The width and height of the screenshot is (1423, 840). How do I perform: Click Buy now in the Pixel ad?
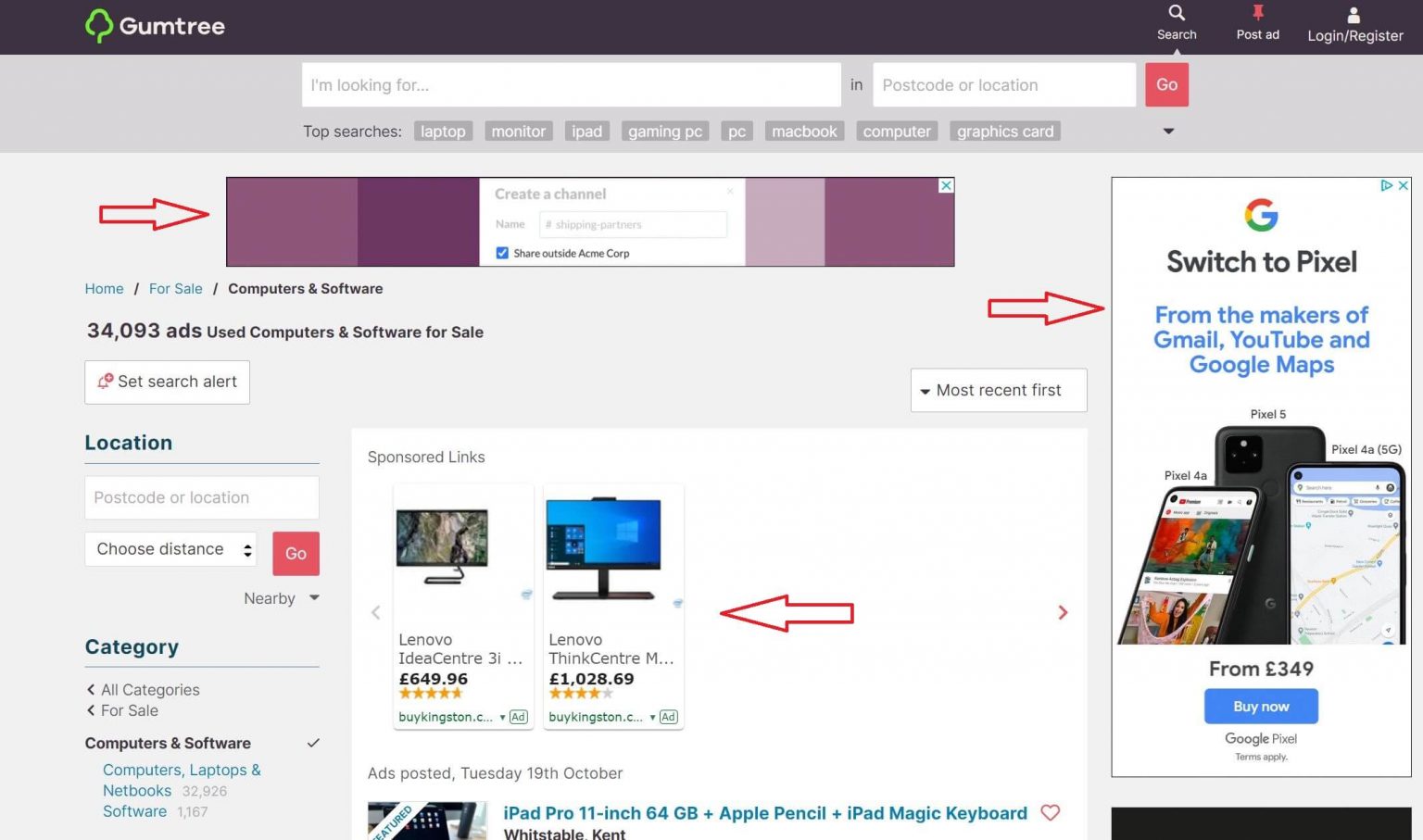point(1261,705)
